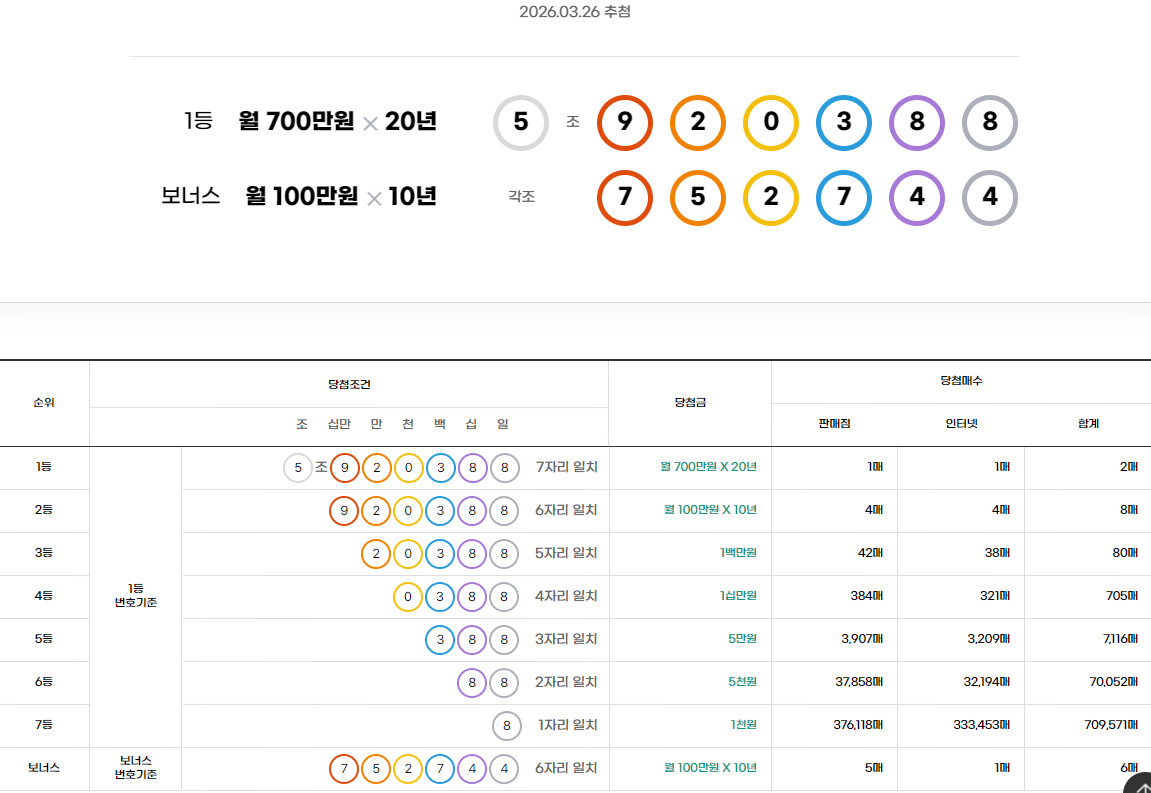Click the large gray group ball 5

click(520, 123)
